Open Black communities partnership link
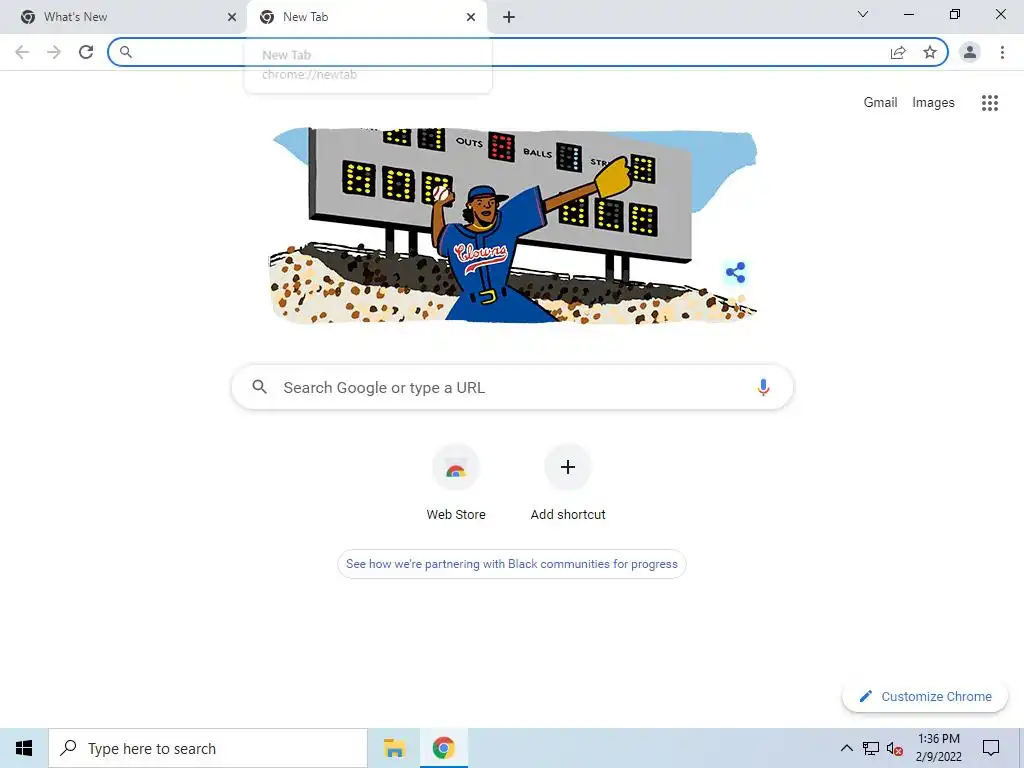This screenshot has height=768, width=1024. point(511,564)
